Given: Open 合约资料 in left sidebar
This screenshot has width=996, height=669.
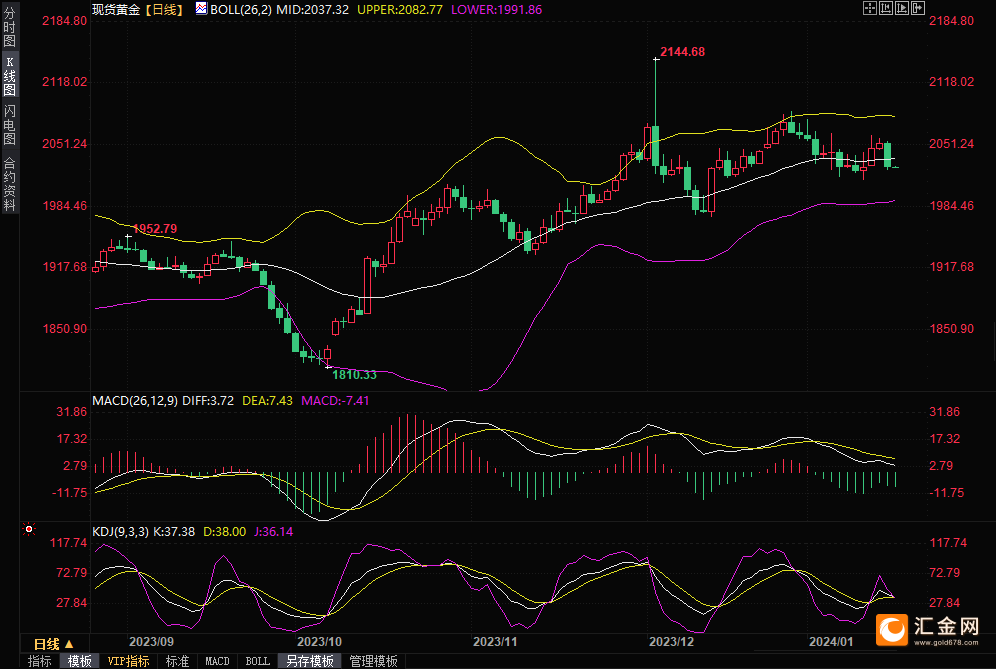Looking at the screenshot, I should [9, 183].
